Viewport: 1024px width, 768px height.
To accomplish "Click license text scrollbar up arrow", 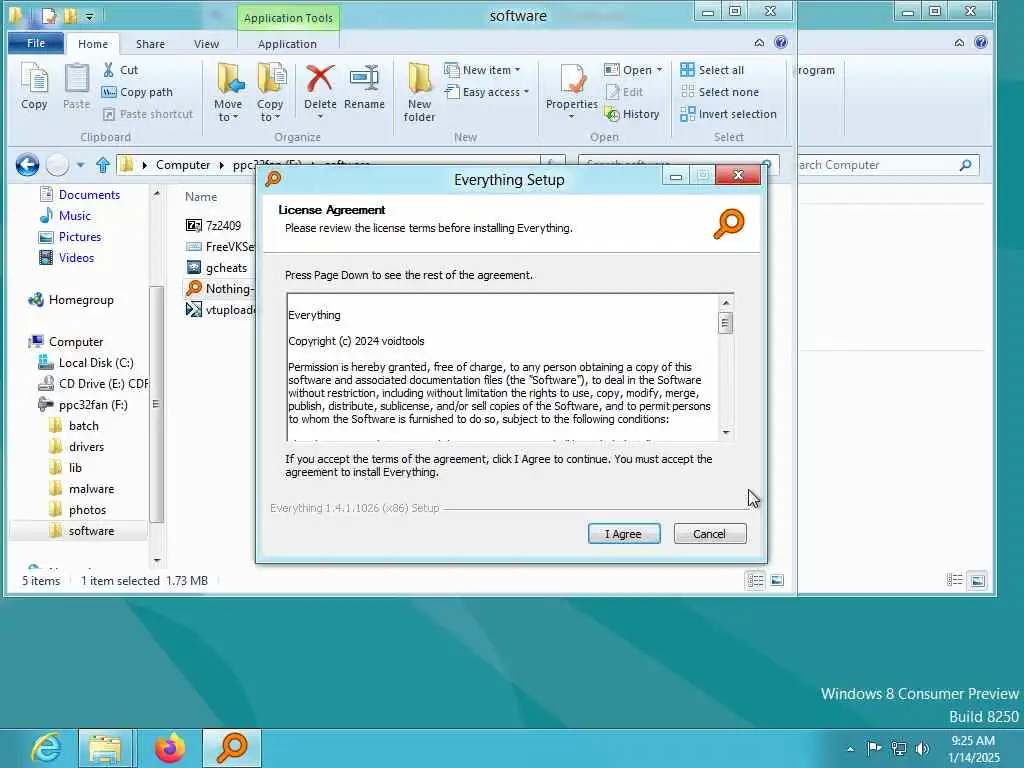I will (x=725, y=303).
